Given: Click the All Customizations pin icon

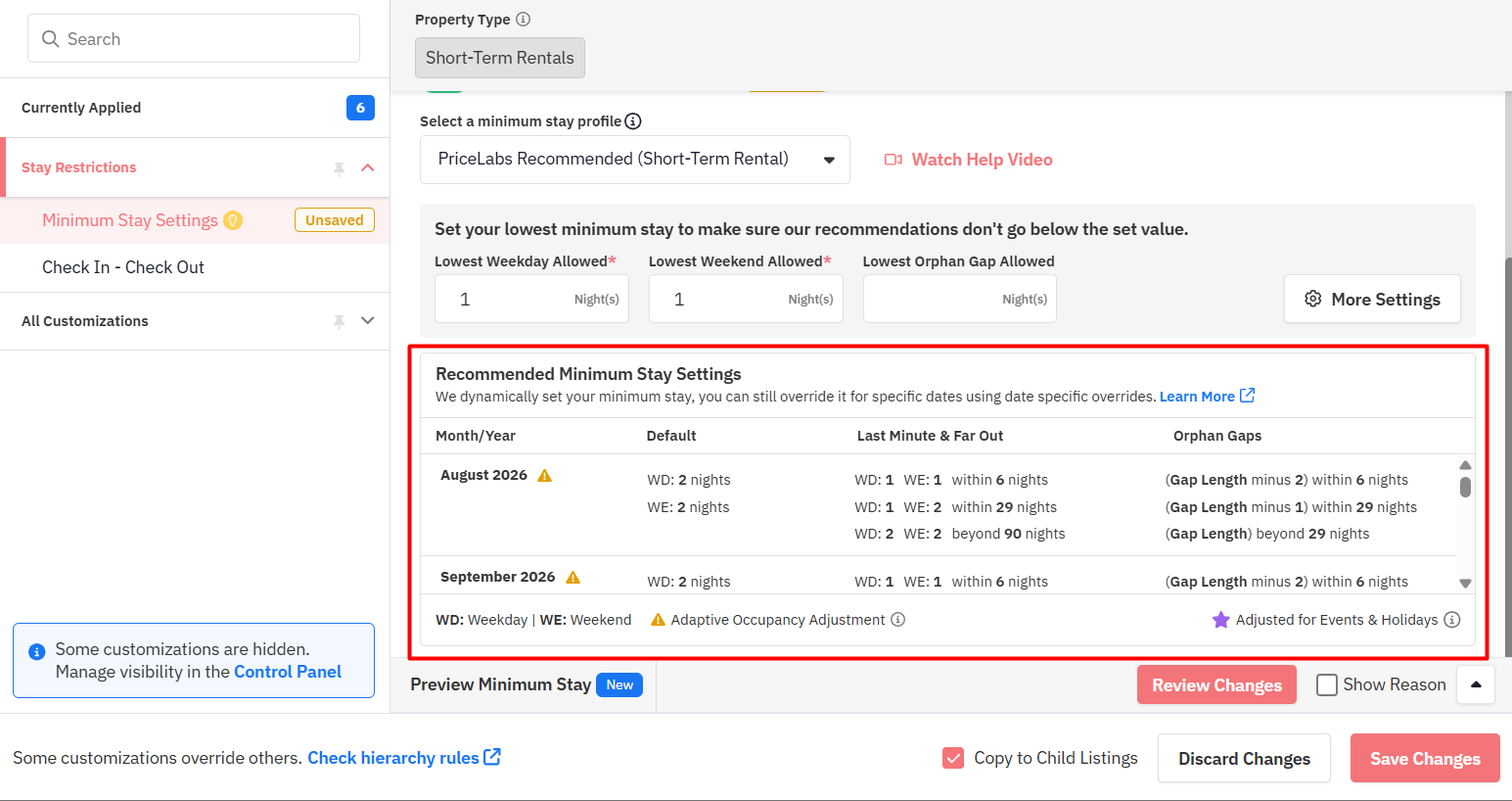Looking at the screenshot, I should pos(339,321).
